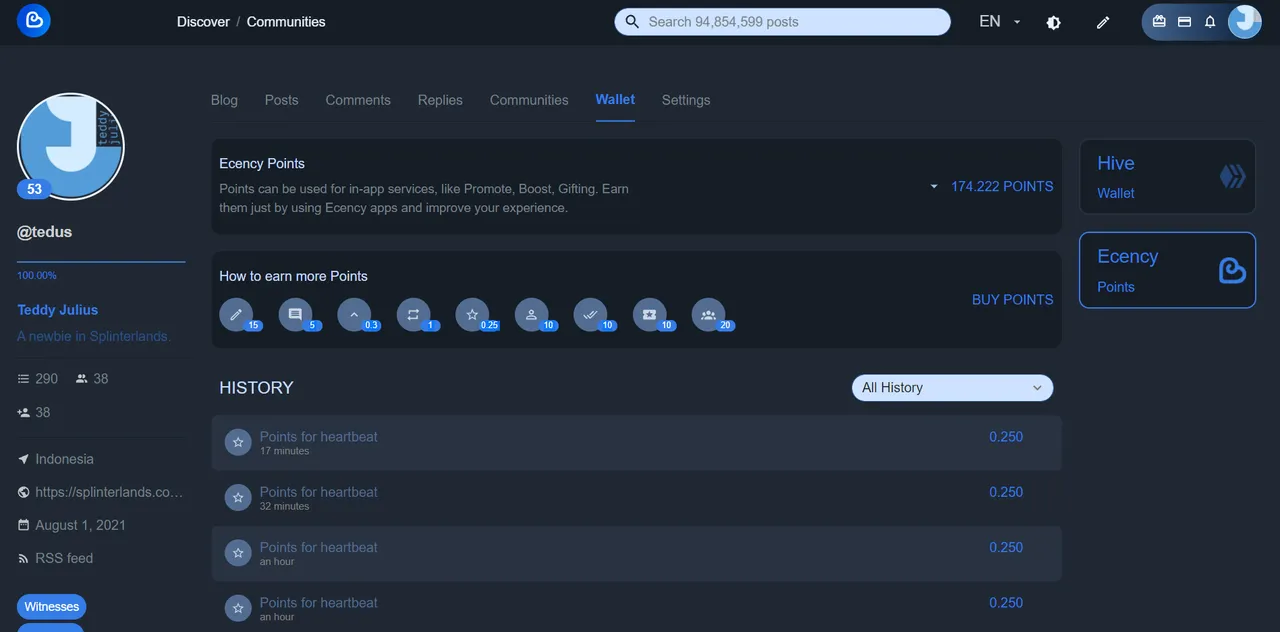Click the ticket star points icon (10)
Image resolution: width=1280 pixels, height=632 pixels.
(x=650, y=314)
